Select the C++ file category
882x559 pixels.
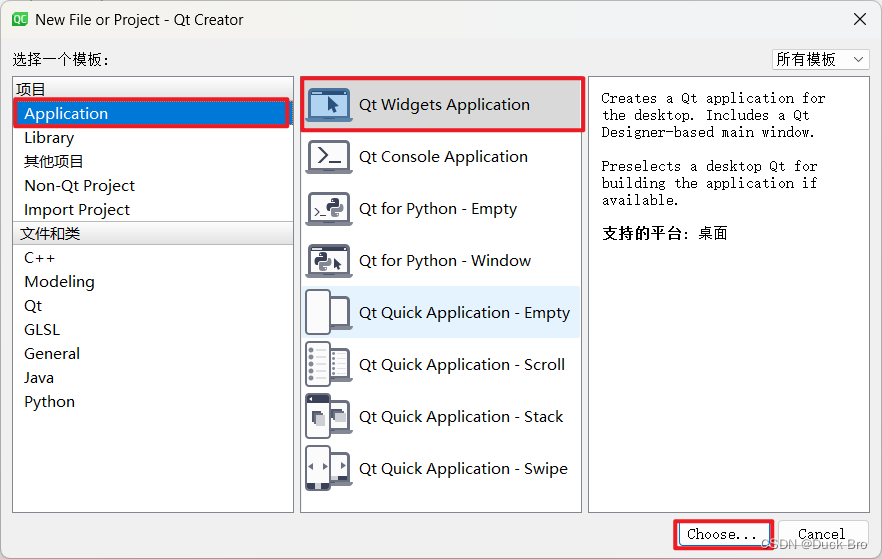(x=152, y=258)
